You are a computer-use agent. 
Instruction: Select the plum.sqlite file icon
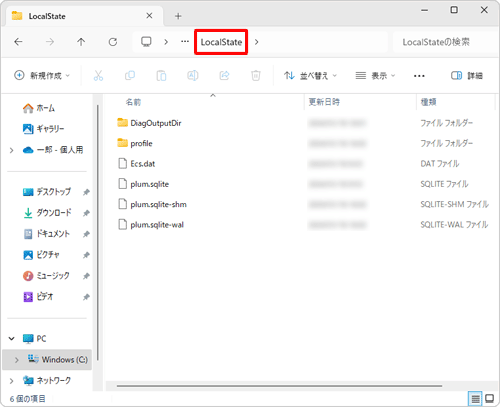click(123, 184)
